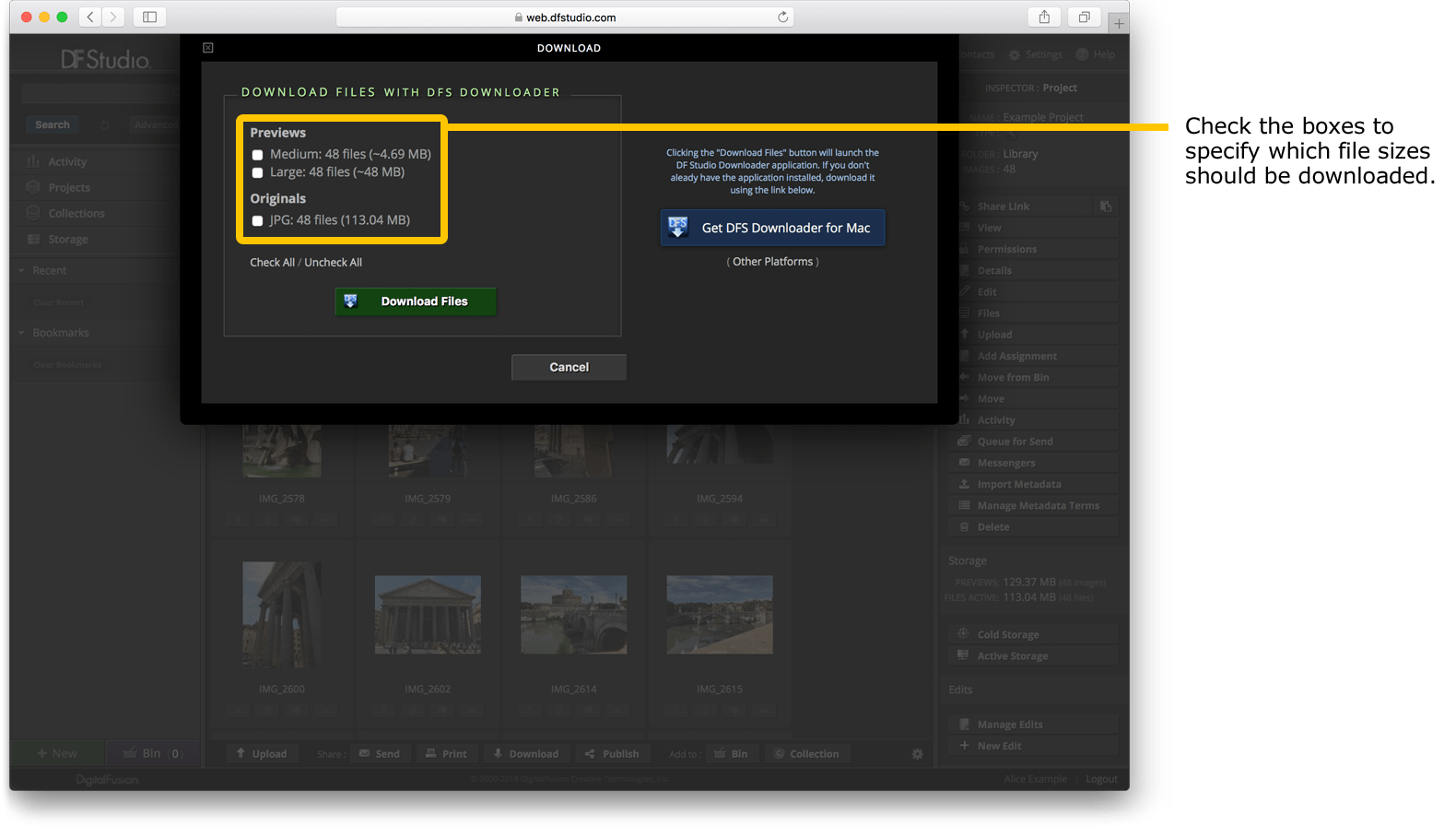The width and height of the screenshot is (1456, 826).
Task: Click Print in the bottom toolbar
Action: coord(446,753)
